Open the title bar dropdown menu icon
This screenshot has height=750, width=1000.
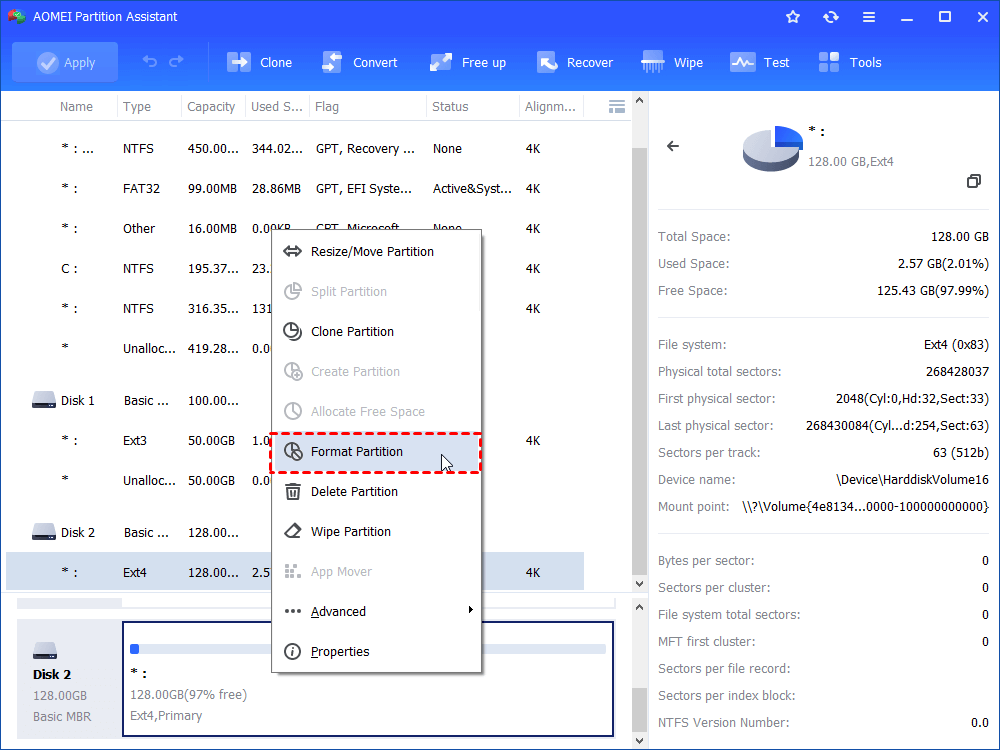point(869,17)
